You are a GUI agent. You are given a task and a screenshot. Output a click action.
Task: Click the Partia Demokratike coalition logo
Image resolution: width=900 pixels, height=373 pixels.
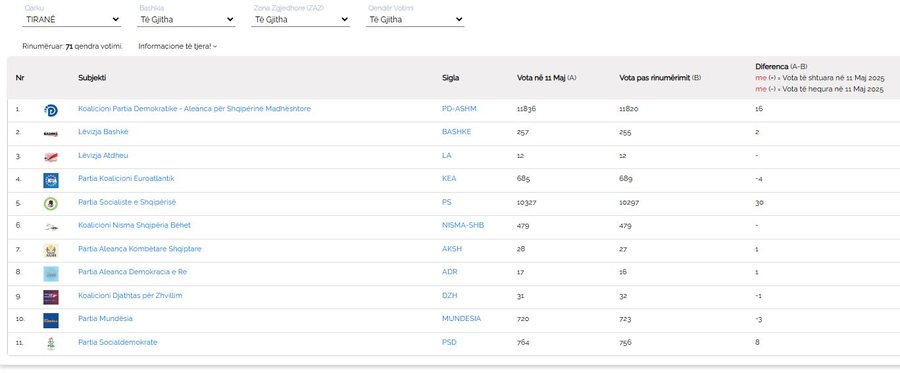tap(51, 110)
